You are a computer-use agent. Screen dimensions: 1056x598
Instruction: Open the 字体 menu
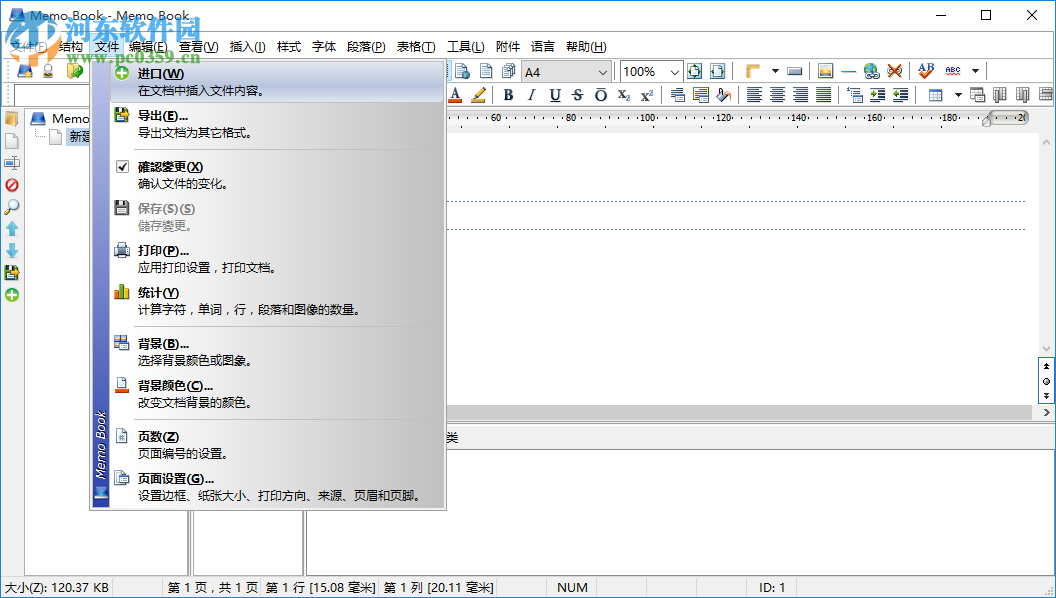(324, 46)
